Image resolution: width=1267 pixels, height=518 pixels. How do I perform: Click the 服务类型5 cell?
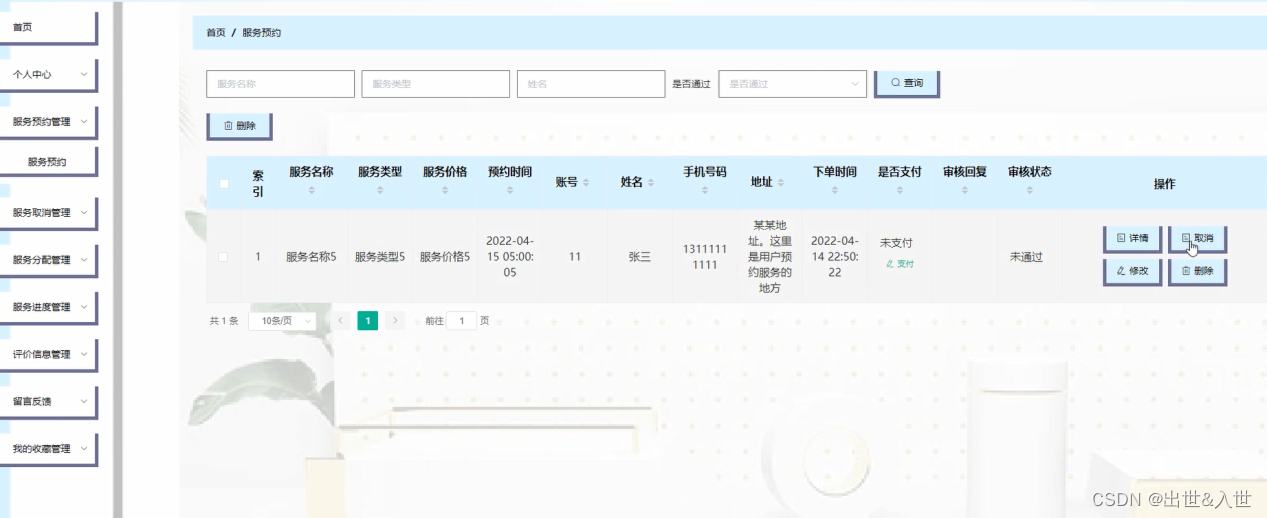click(x=380, y=257)
